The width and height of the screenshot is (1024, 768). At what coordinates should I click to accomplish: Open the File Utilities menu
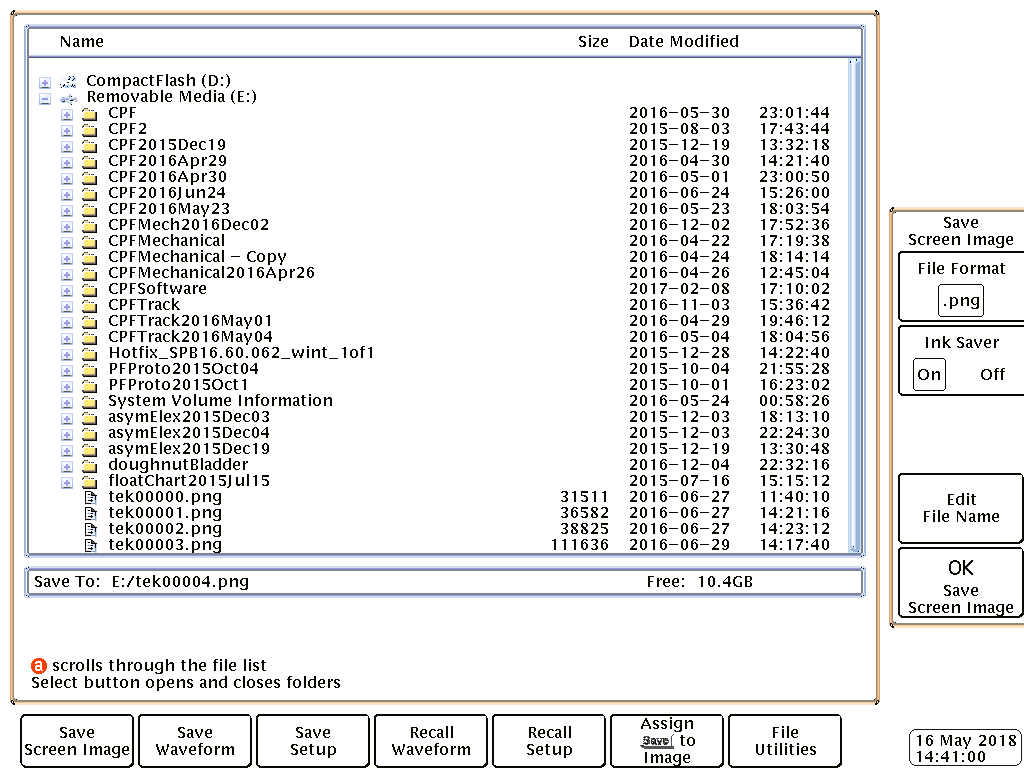pyautogui.click(x=784, y=741)
